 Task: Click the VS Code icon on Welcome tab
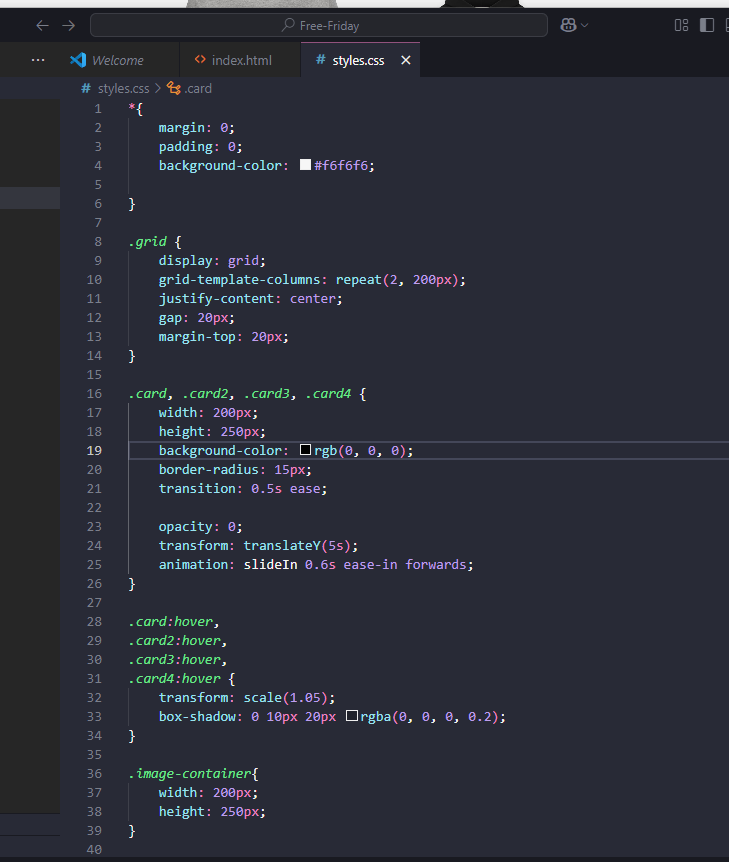(x=78, y=60)
